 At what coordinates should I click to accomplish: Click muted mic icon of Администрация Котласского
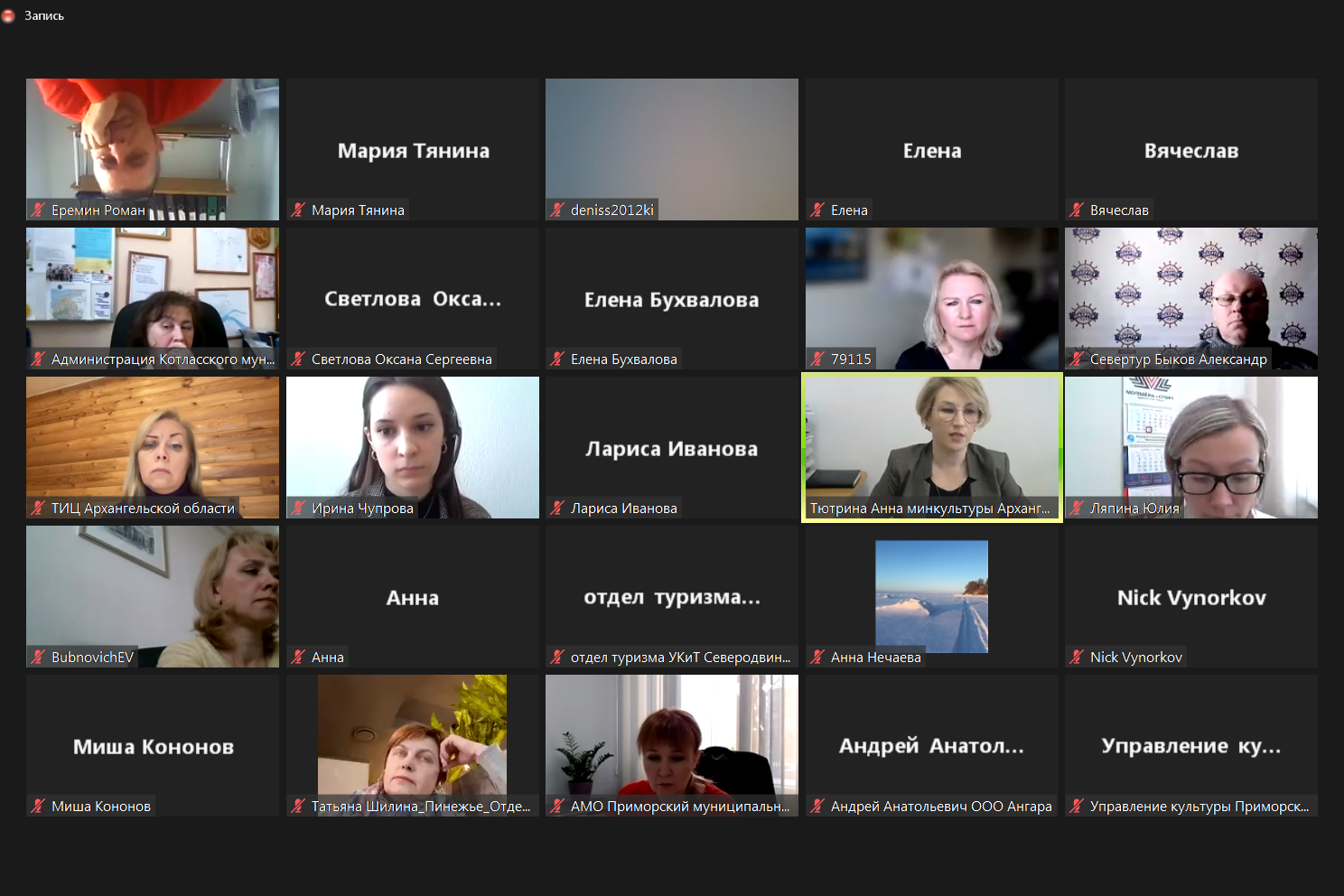pos(38,359)
